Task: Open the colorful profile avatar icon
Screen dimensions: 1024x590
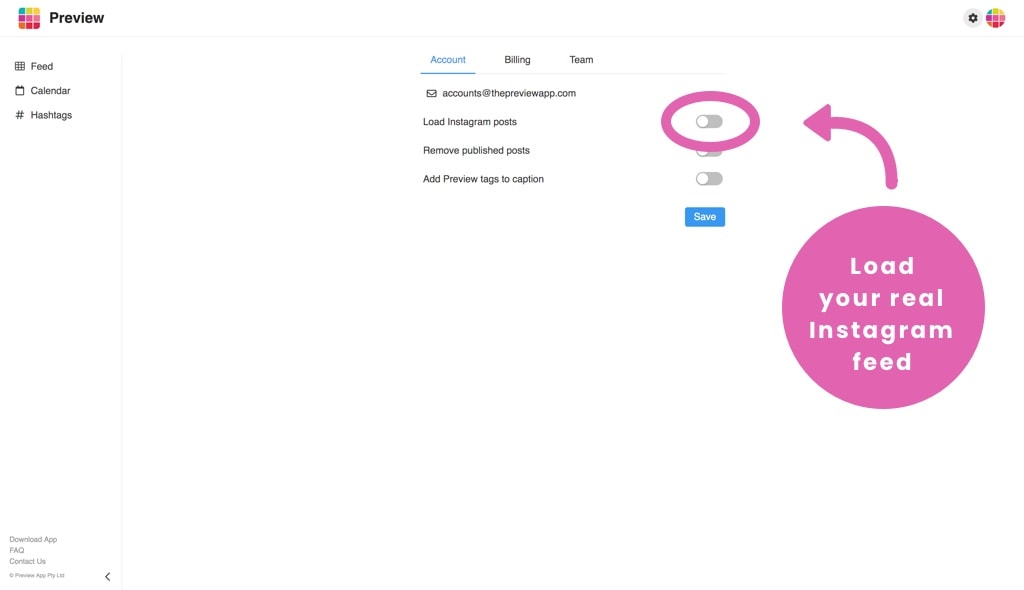Action: [995, 18]
